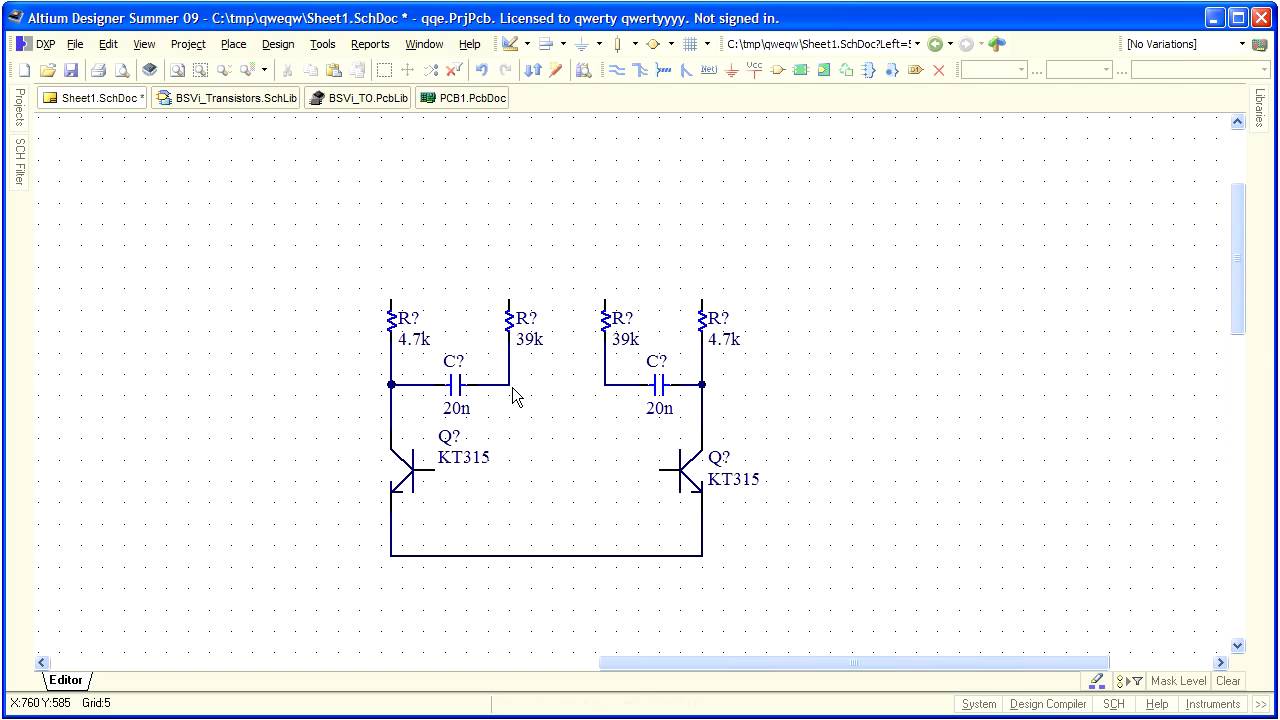Select the Sheet1.SchDoc tab
Viewport: 1280px width, 720px height.
tap(92, 98)
